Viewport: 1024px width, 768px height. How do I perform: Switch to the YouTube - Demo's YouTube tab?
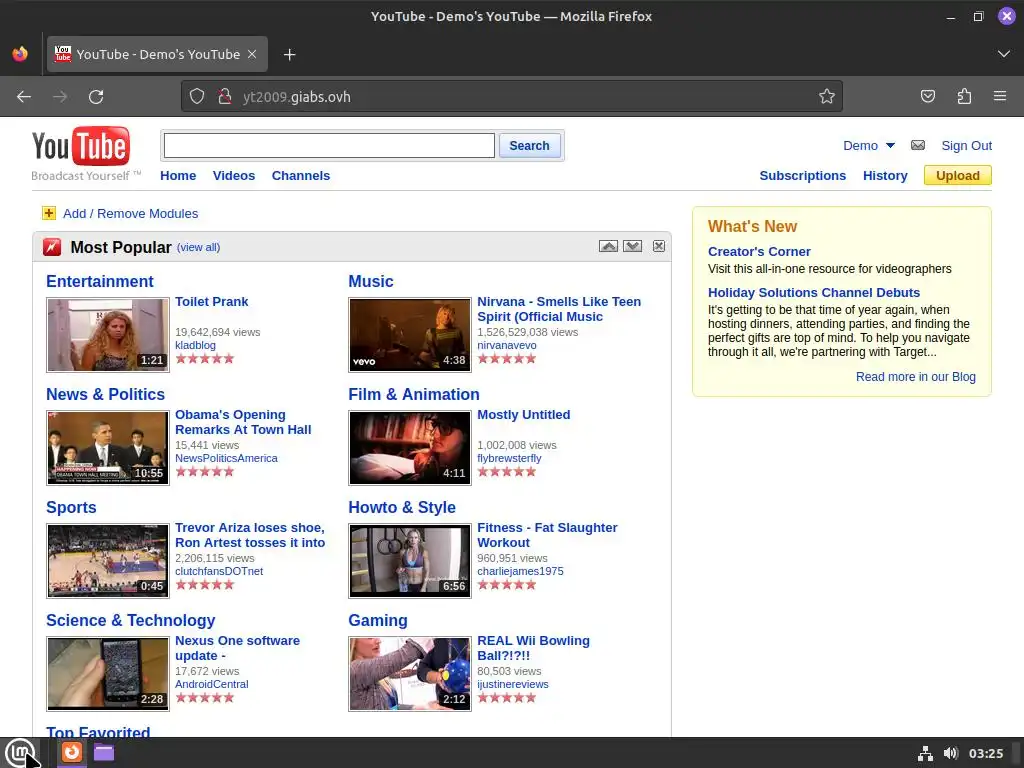(x=157, y=54)
